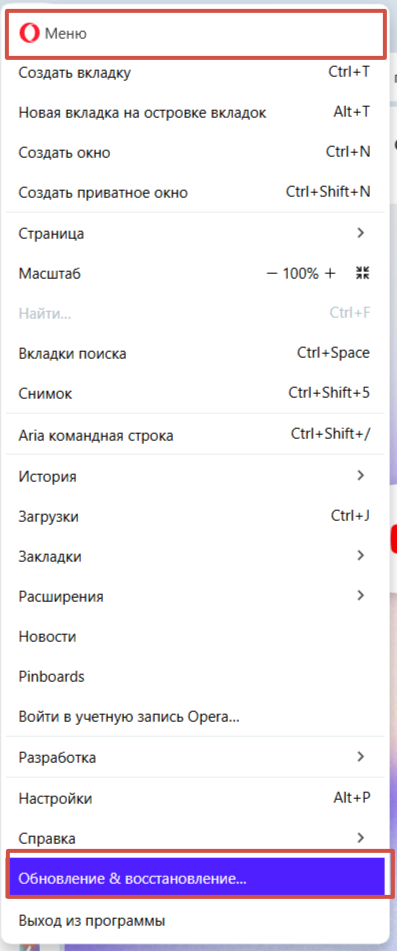Expand the Справка submenu

(x=195, y=838)
